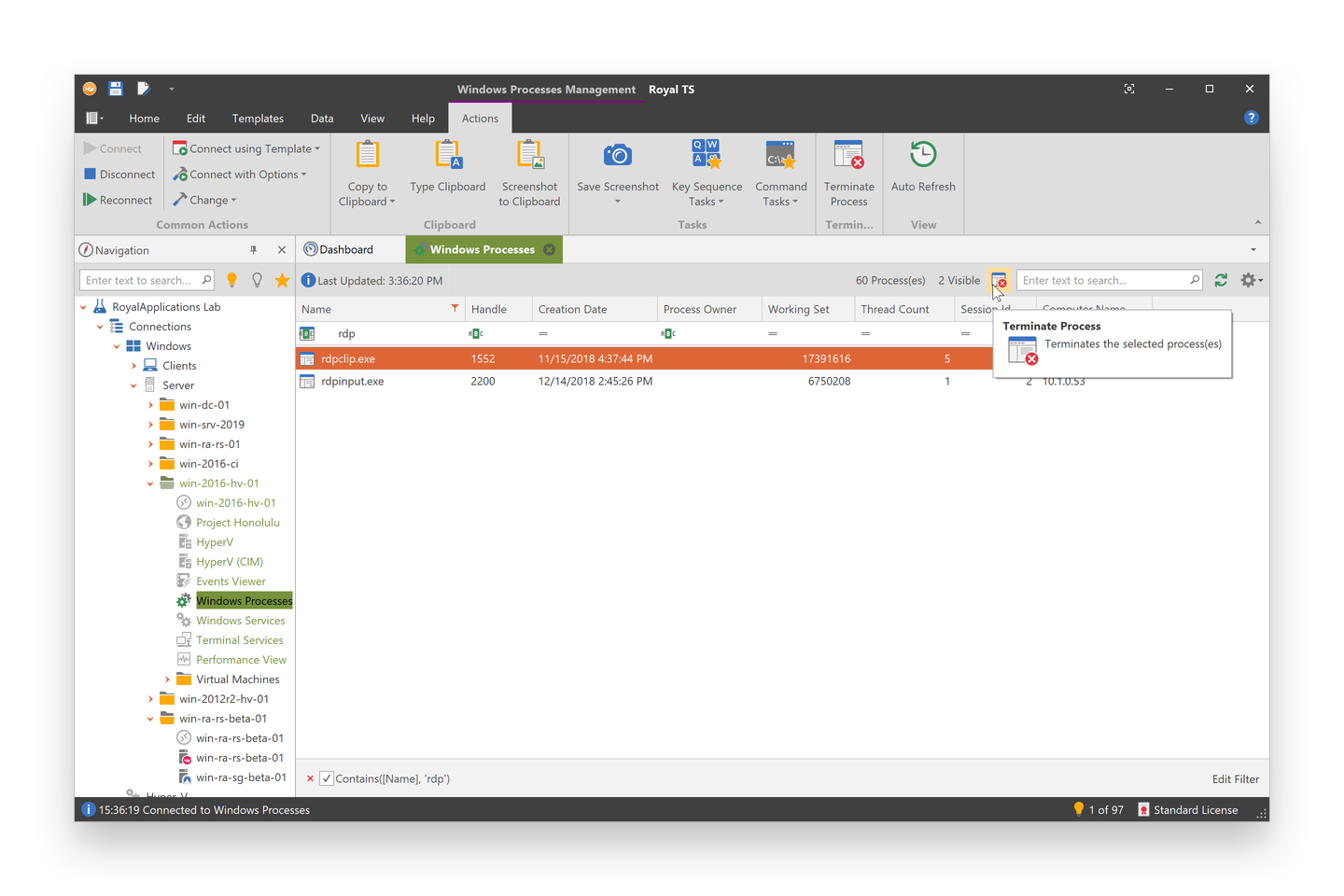Viewport: 1344px width, 896px height.
Task: Click the process search text field
Action: coord(1101,280)
